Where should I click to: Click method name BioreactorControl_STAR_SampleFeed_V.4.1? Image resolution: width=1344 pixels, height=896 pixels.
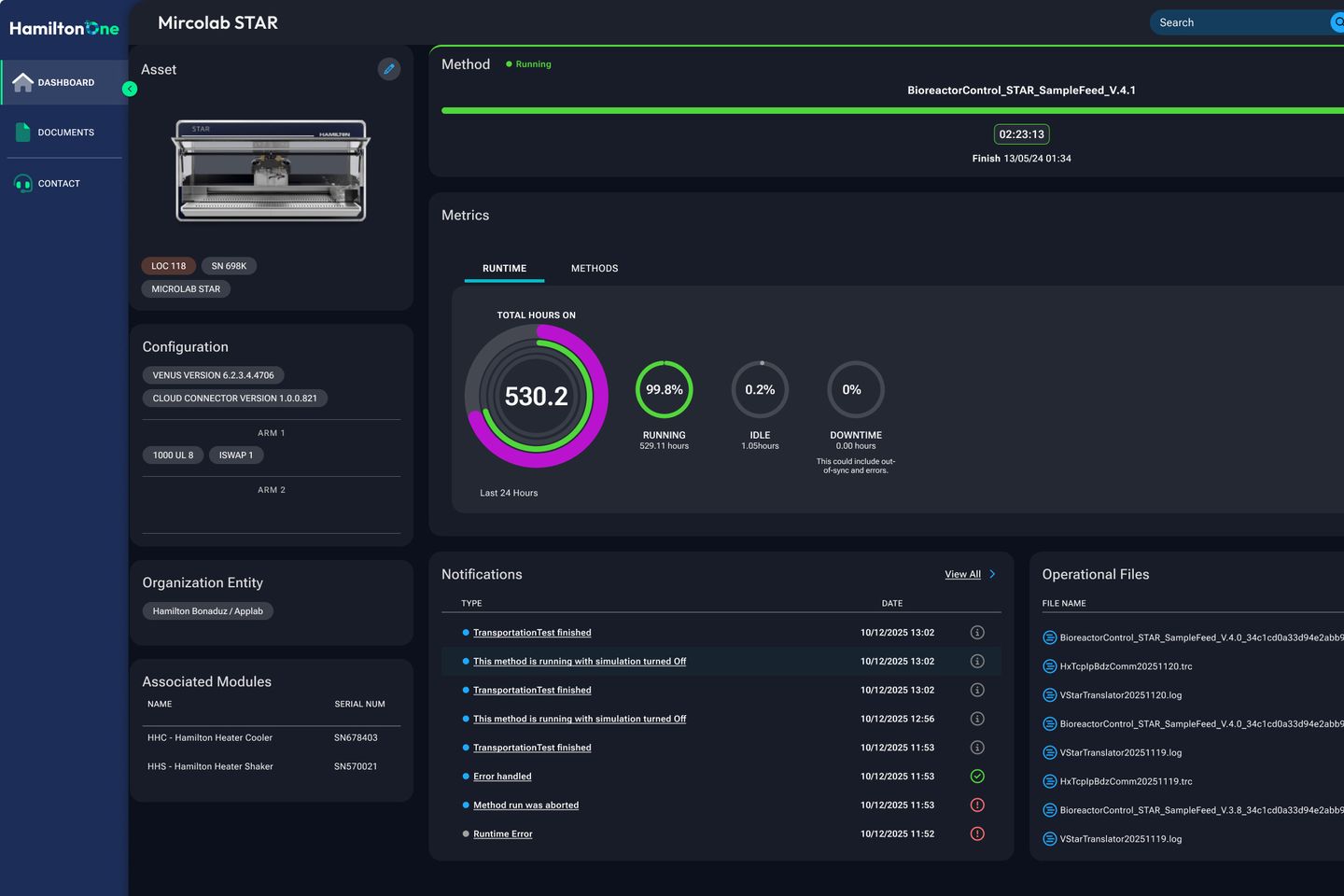point(1021,91)
